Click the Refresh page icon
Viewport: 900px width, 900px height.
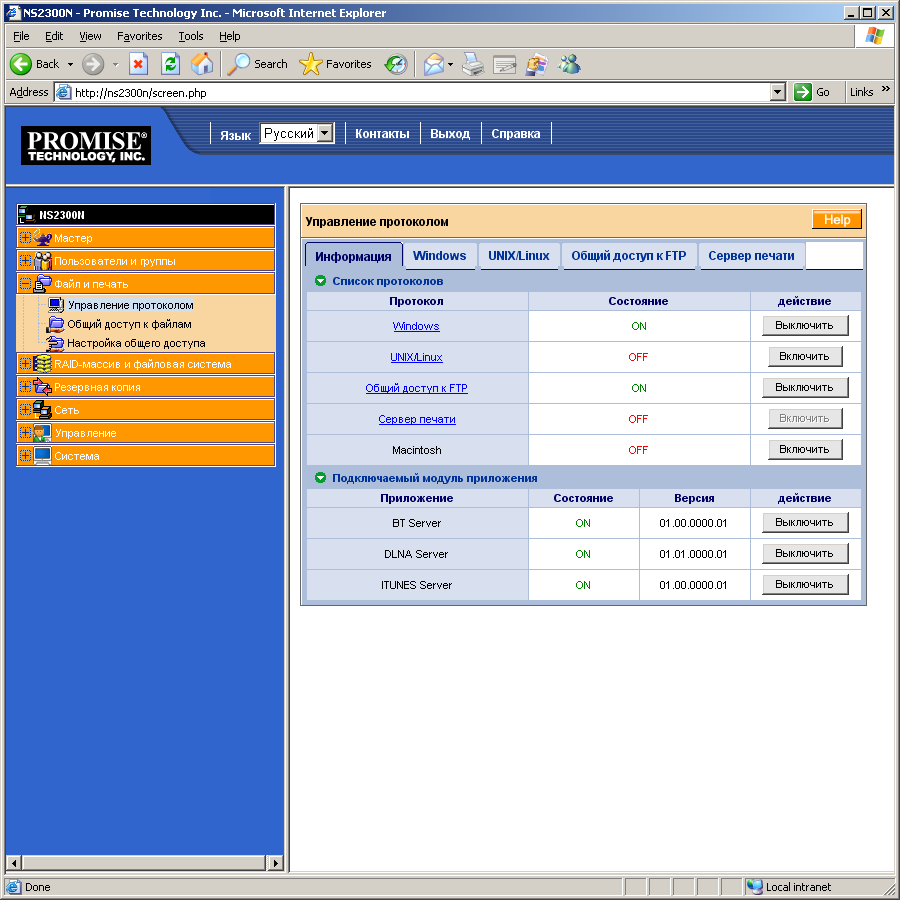(x=170, y=64)
